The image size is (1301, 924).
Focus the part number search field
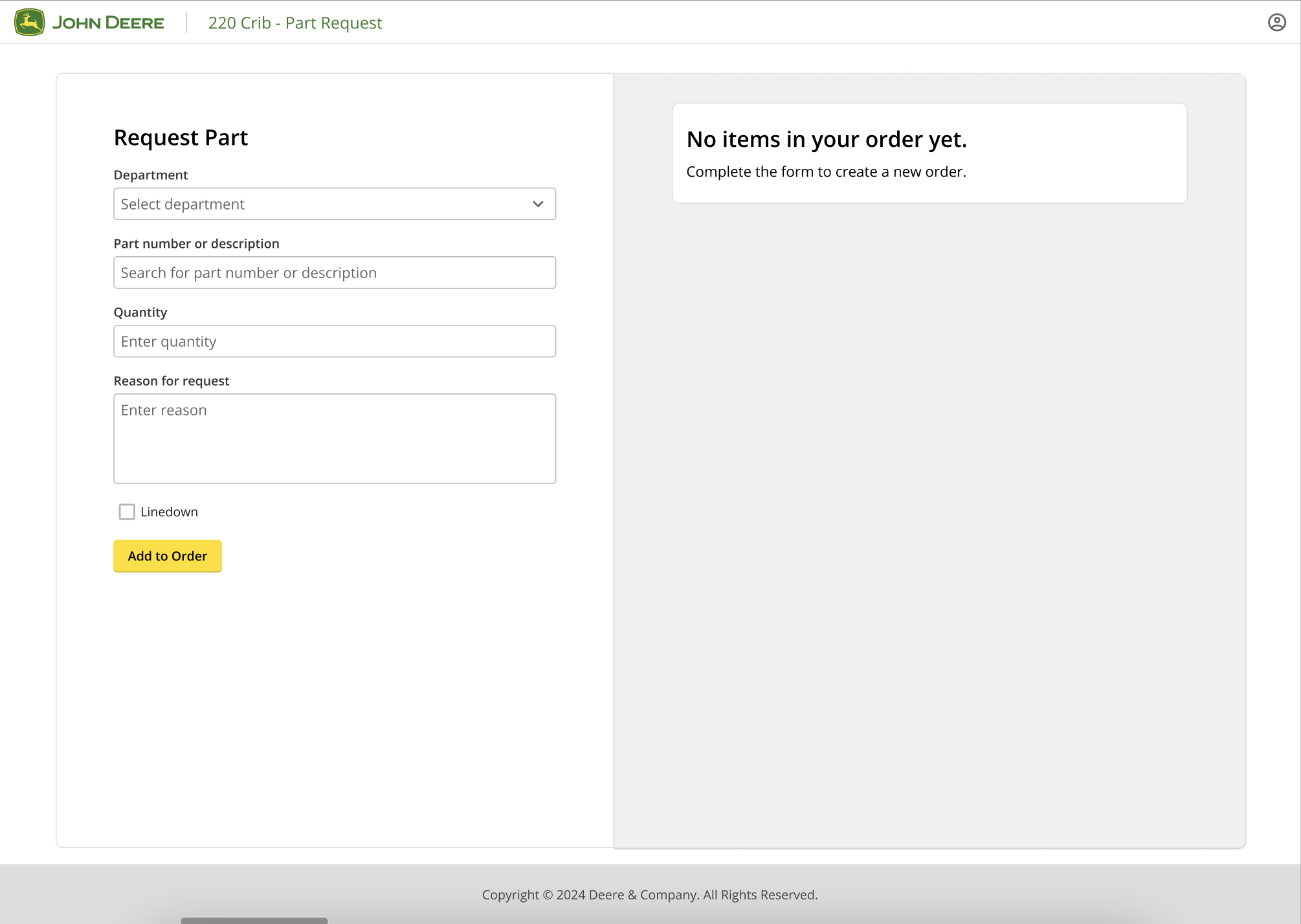pos(335,272)
